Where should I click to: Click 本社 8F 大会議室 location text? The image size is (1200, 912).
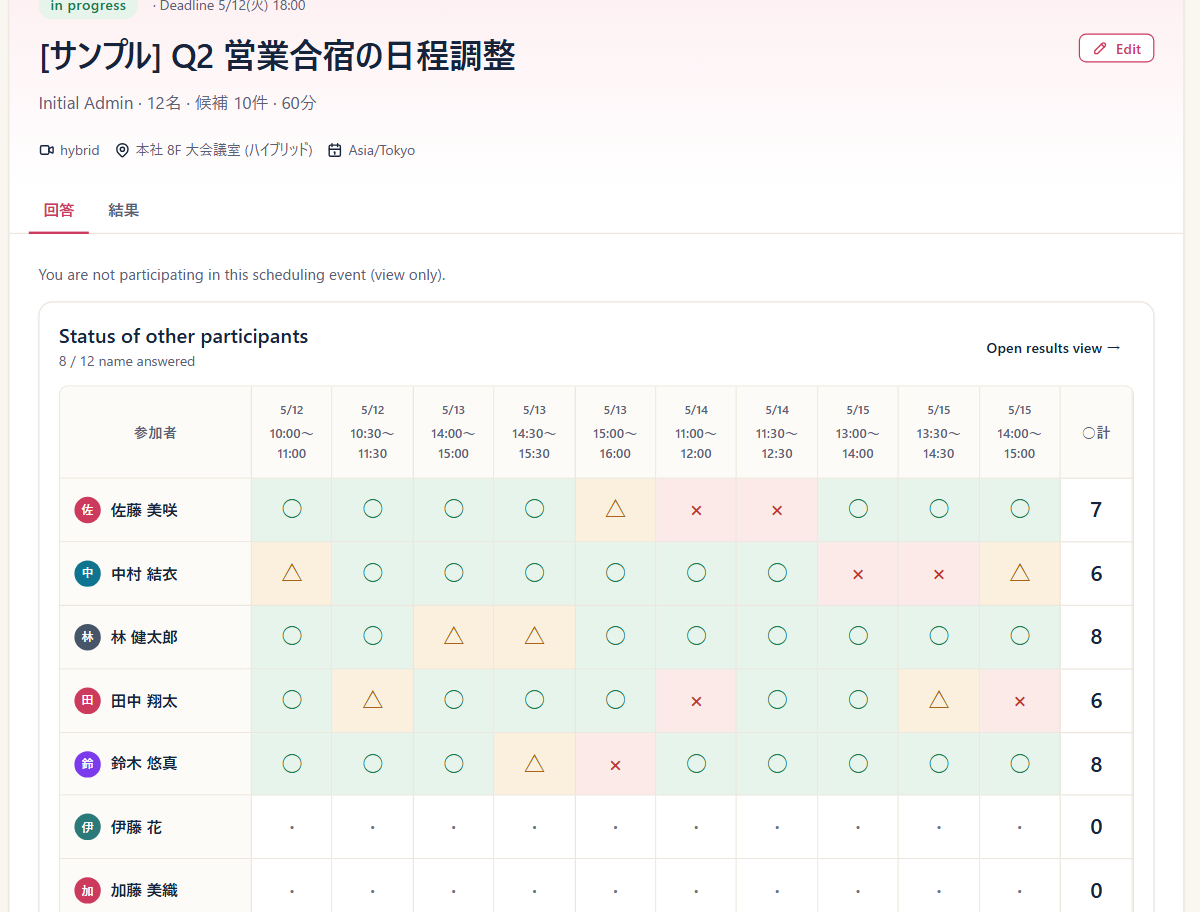pyautogui.click(x=224, y=150)
